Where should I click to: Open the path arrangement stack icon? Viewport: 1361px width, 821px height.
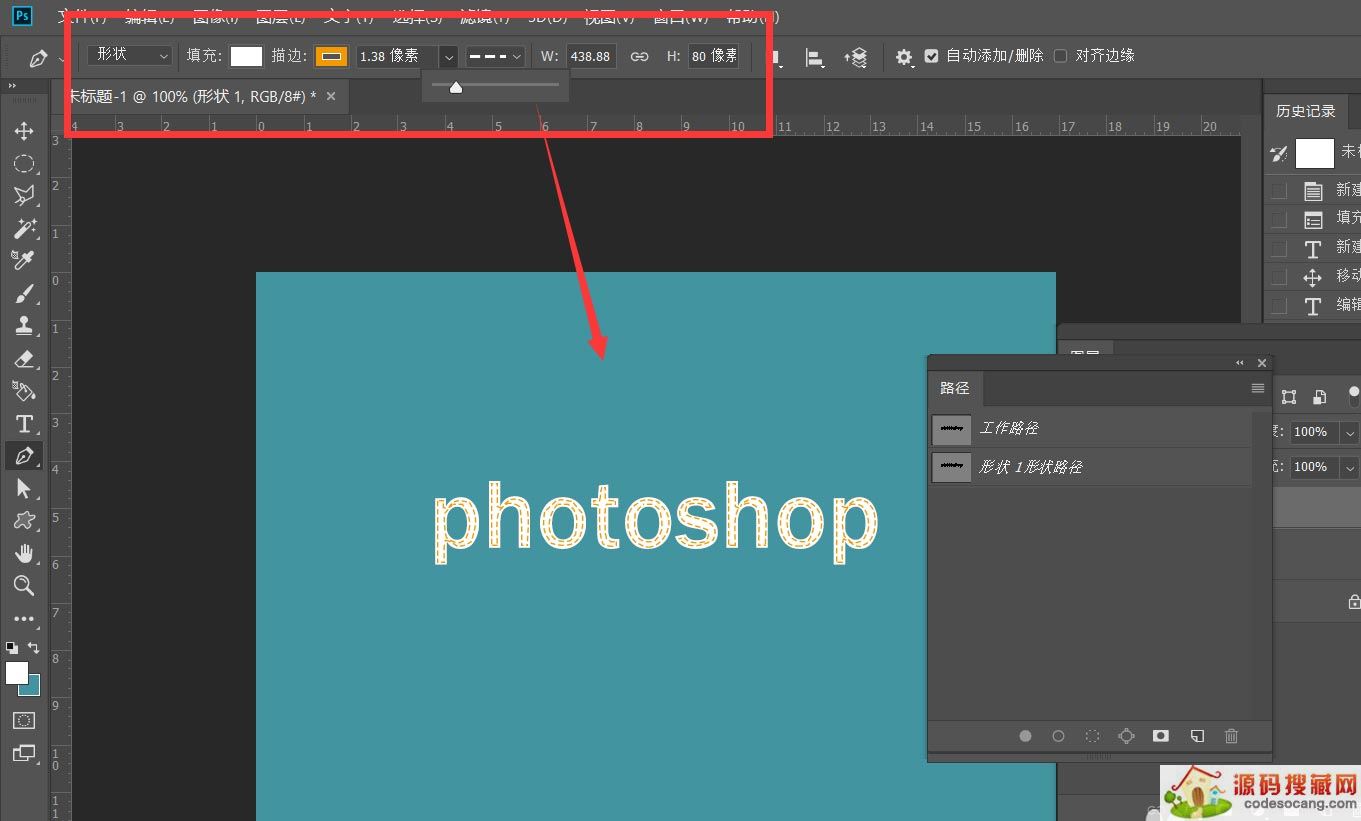[855, 58]
